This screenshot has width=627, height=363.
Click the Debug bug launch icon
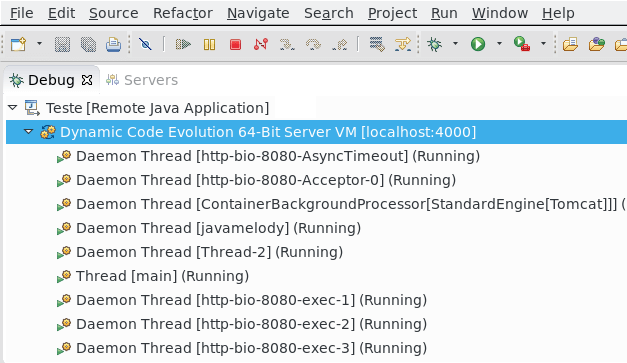point(435,44)
